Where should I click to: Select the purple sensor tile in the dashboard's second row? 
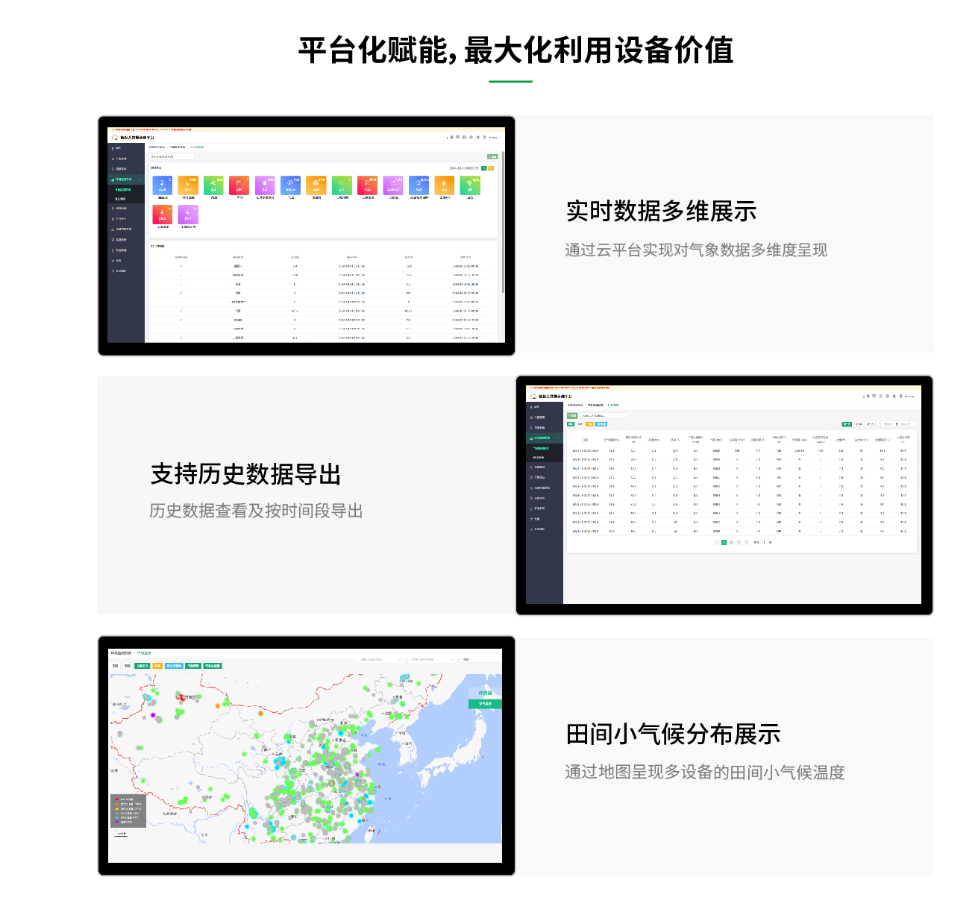pyautogui.click(x=188, y=214)
